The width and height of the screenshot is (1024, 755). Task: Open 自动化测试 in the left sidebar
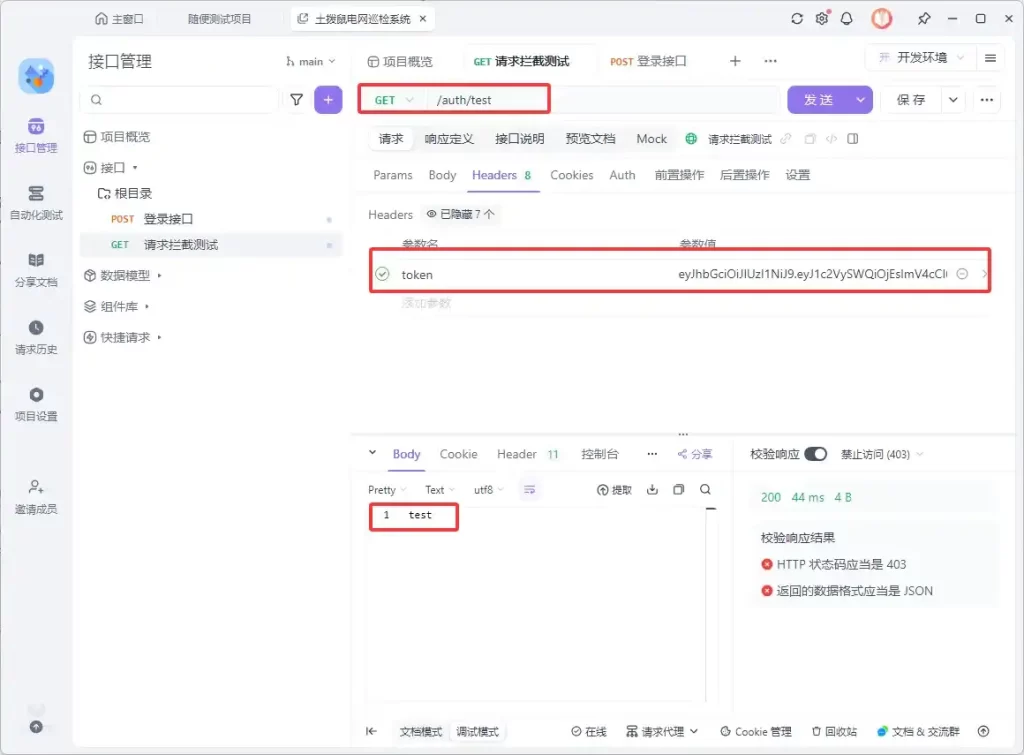[36, 202]
